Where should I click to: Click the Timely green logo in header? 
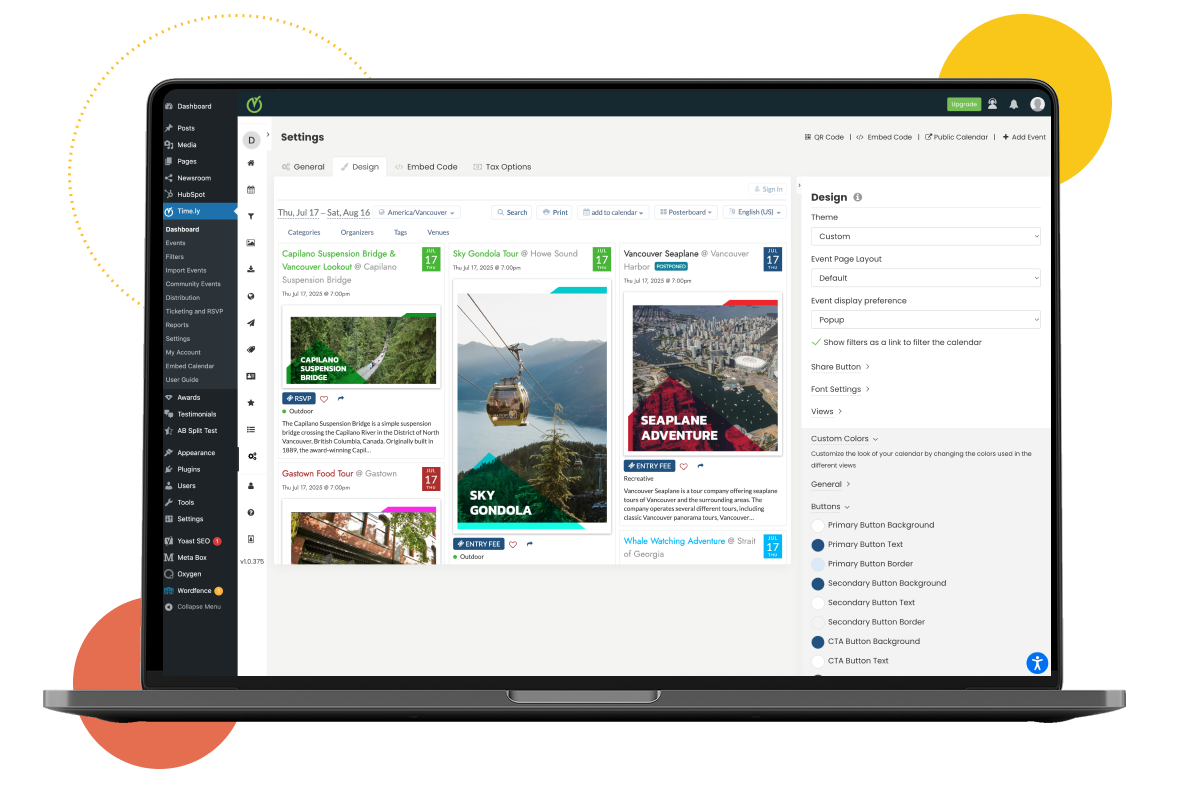click(x=255, y=104)
